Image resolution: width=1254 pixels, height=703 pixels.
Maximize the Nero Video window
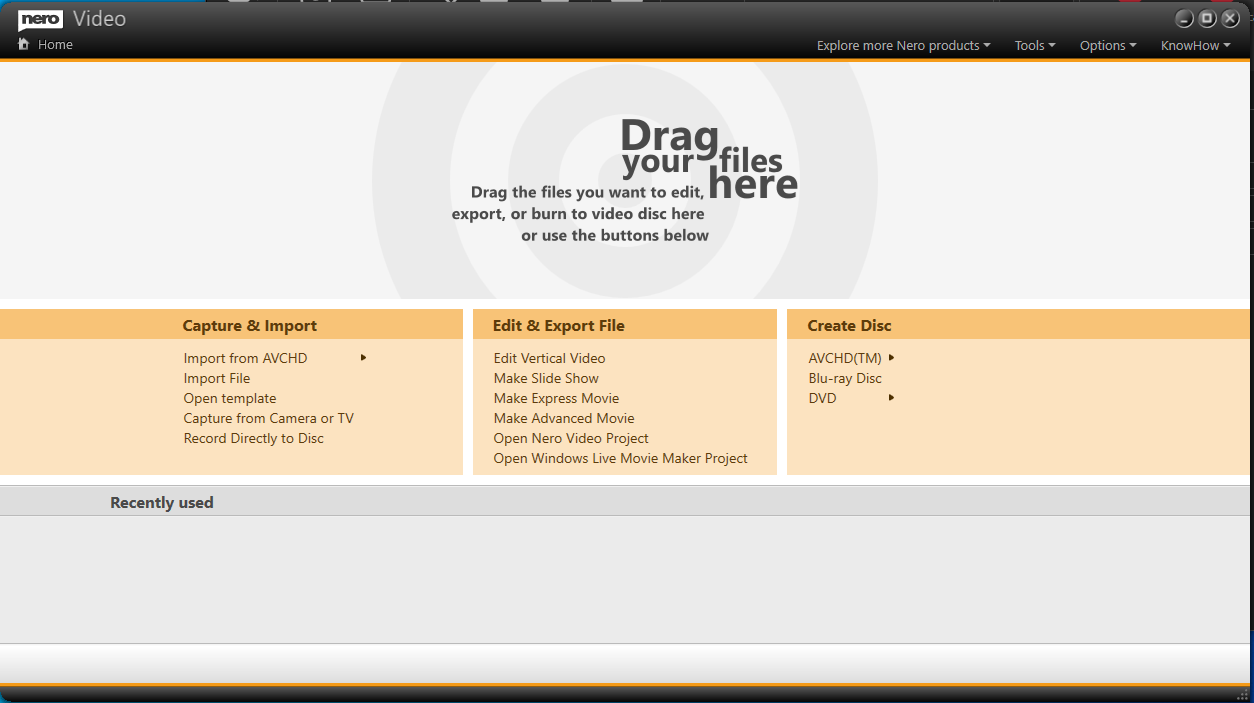(1208, 19)
